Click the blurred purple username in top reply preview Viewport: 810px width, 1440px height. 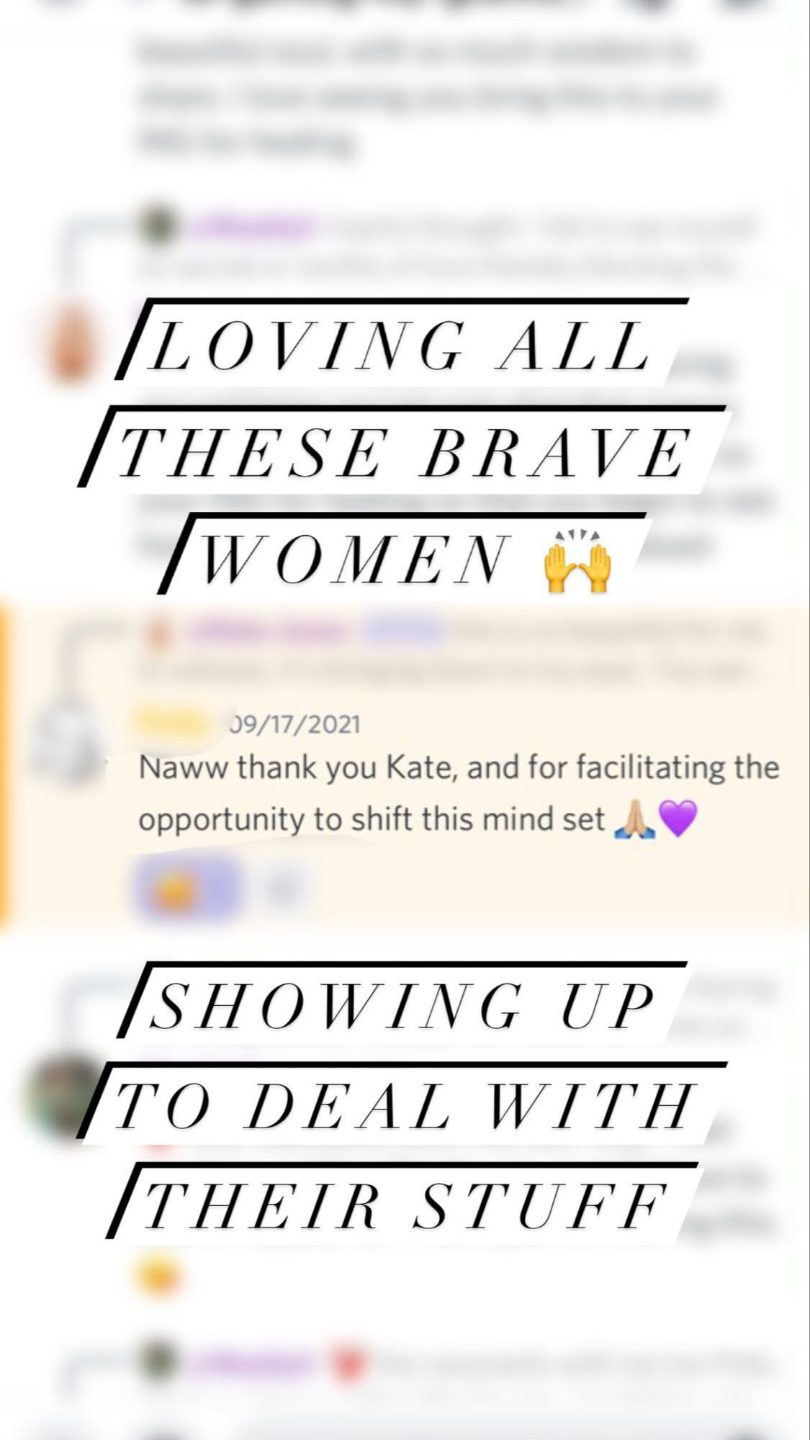tap(255, 227)
